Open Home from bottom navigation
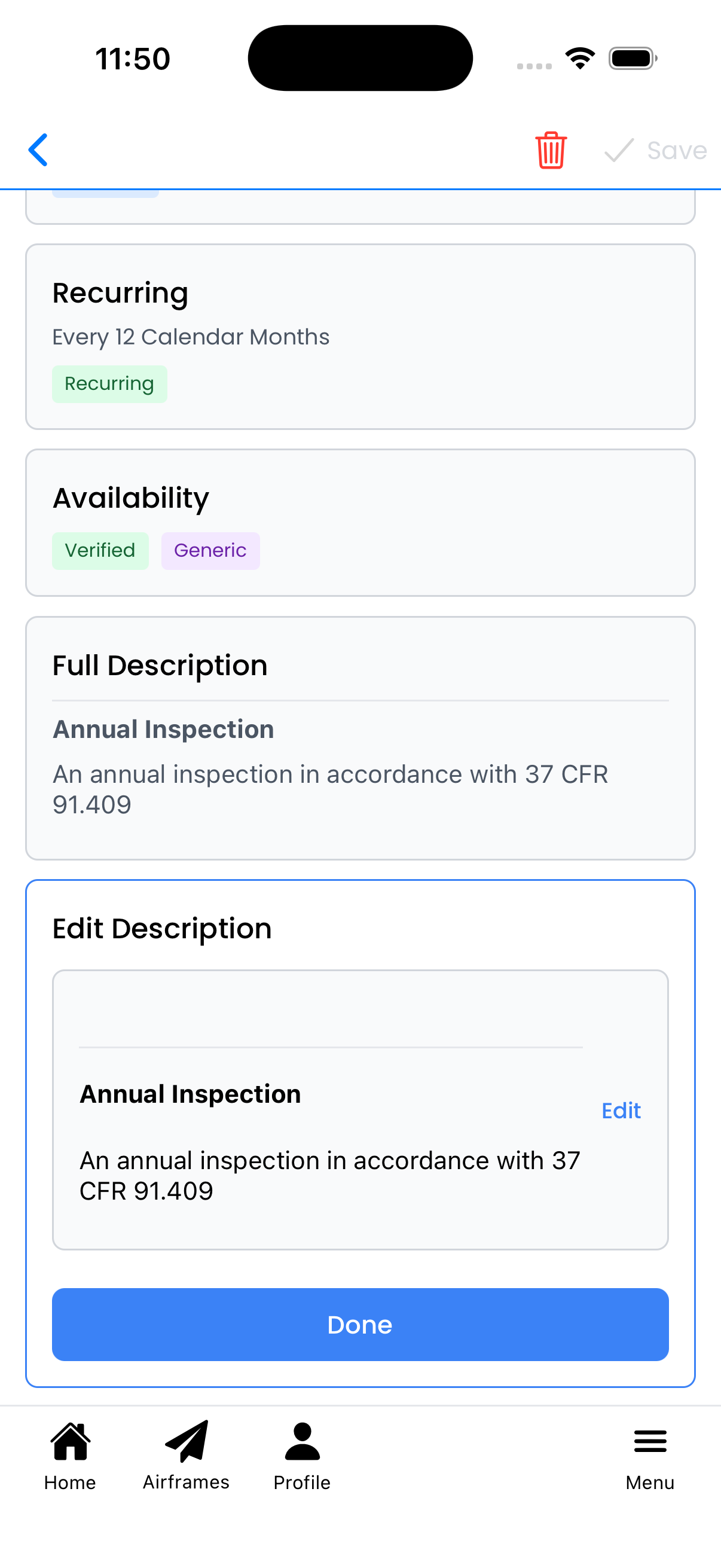721x1568 pixels. click(70, 1441)
